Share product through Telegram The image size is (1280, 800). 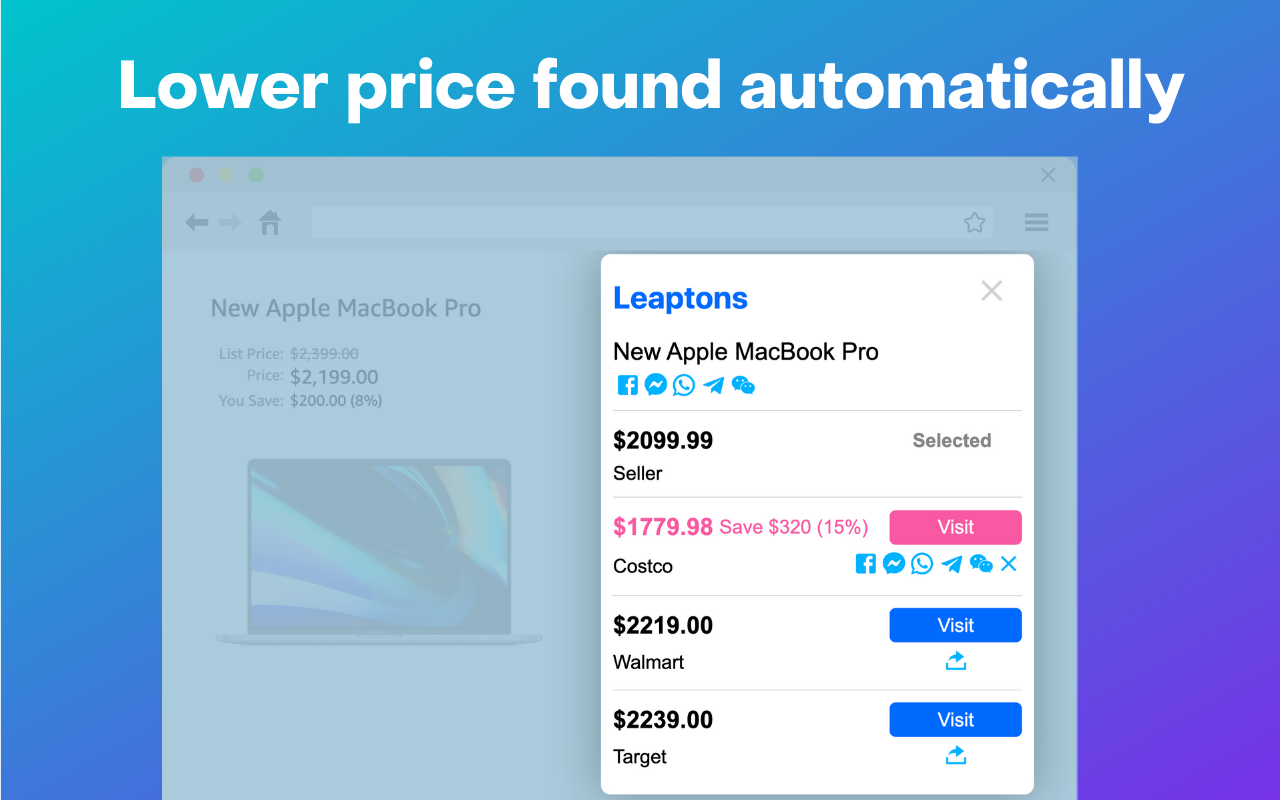pos(713,385)
